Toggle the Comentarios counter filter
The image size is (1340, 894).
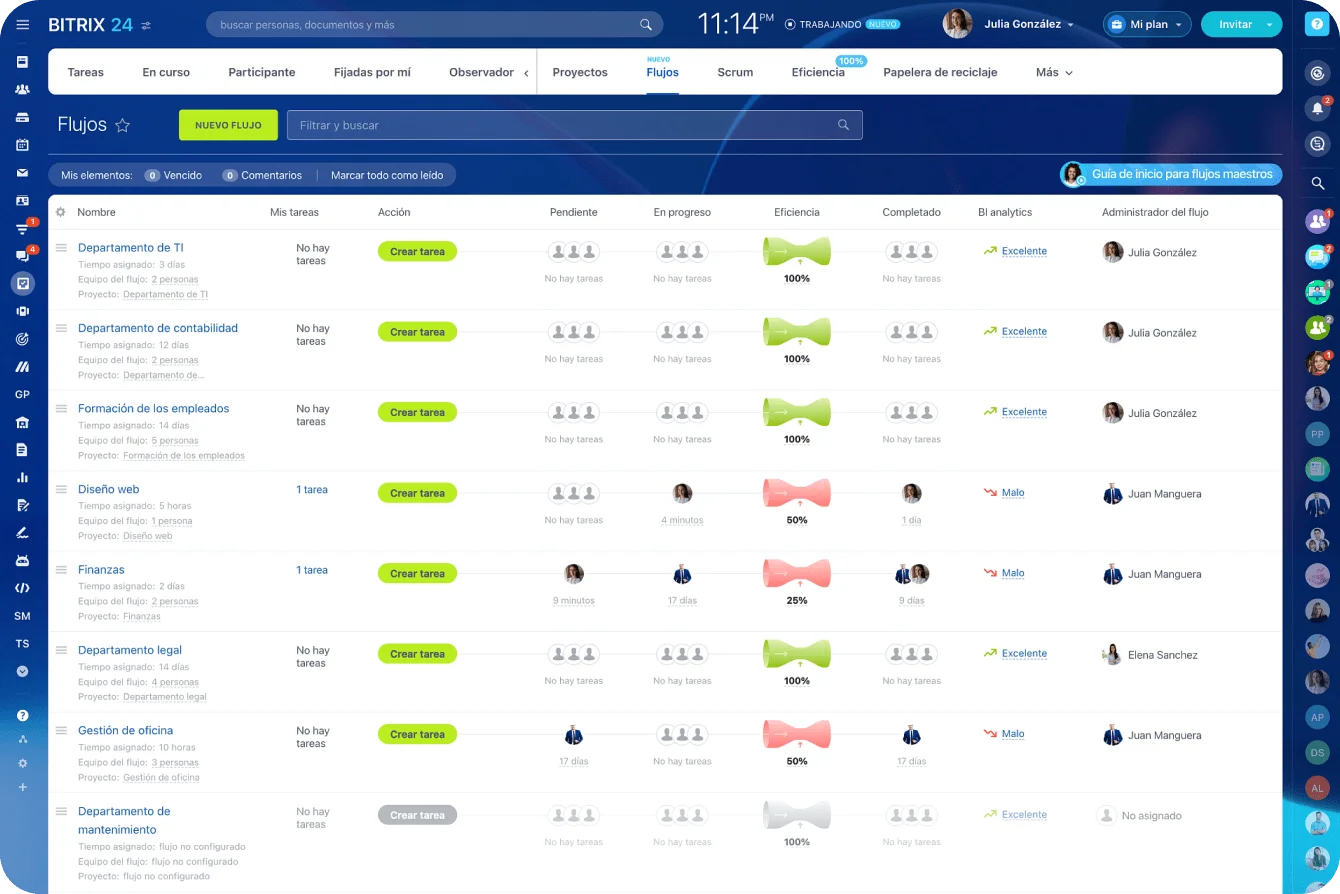click(x=261, y=175)
